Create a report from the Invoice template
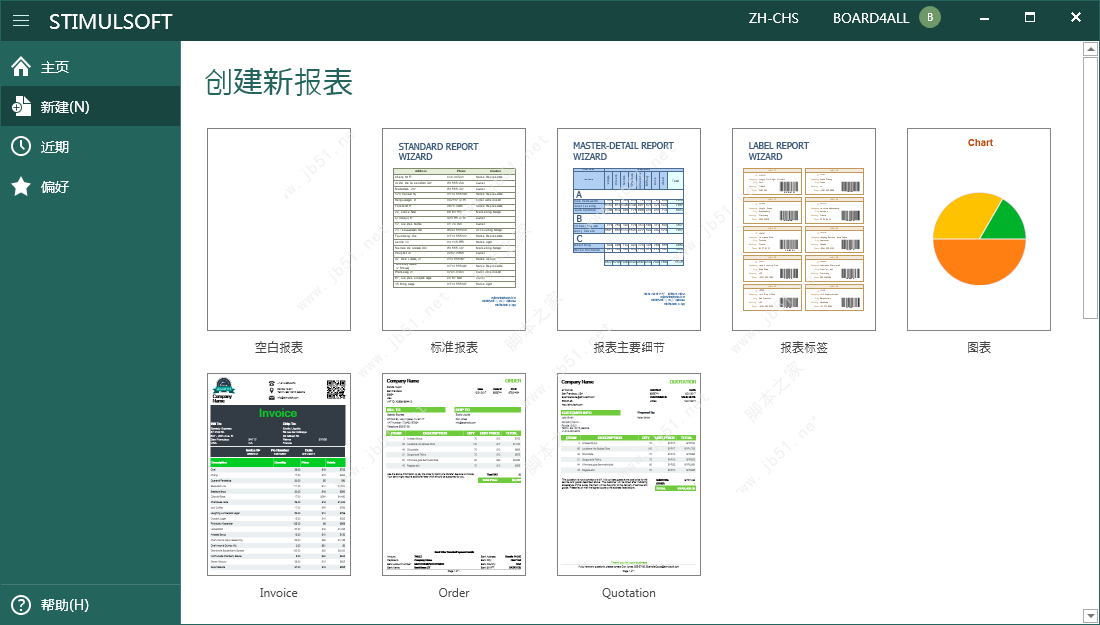1100x625 pixels. pos(278,473)
